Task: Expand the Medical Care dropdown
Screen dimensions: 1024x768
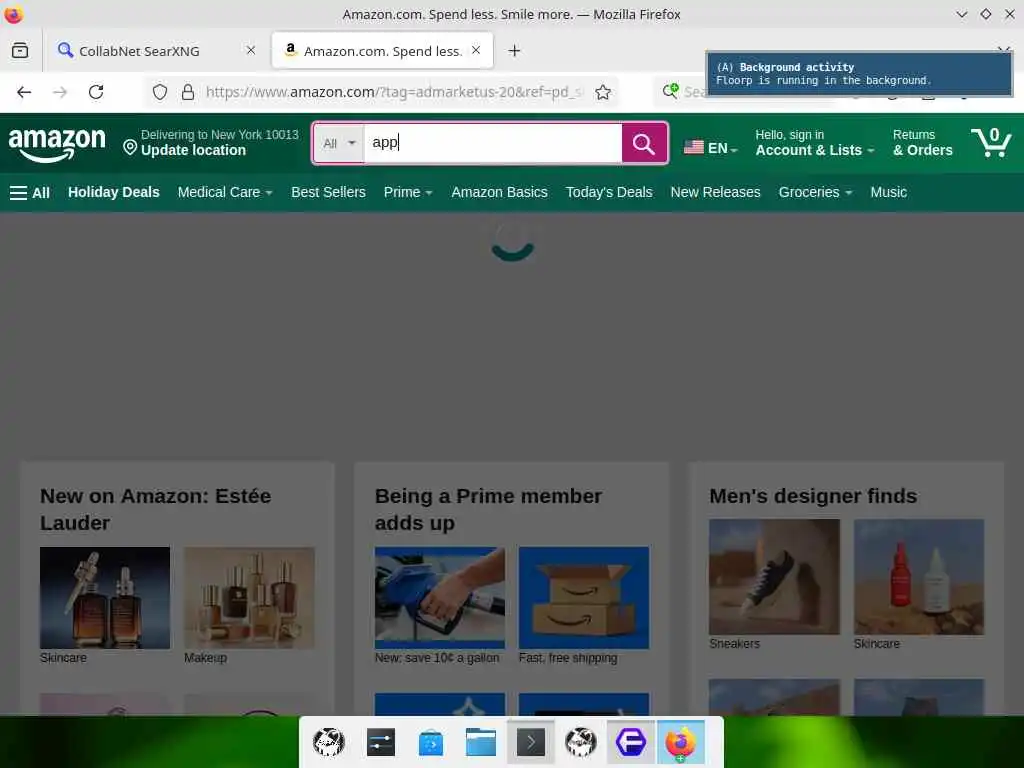Action: pos(225,193)
